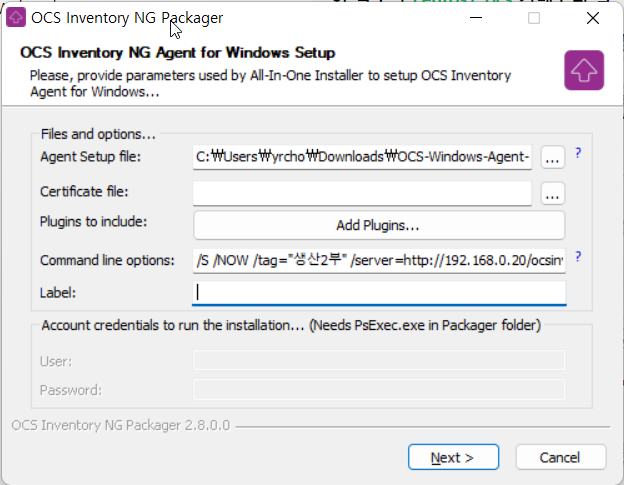Close the OCS Inventory NG Packager window
The width and height of the screenshot is (624, 485).
593,18
